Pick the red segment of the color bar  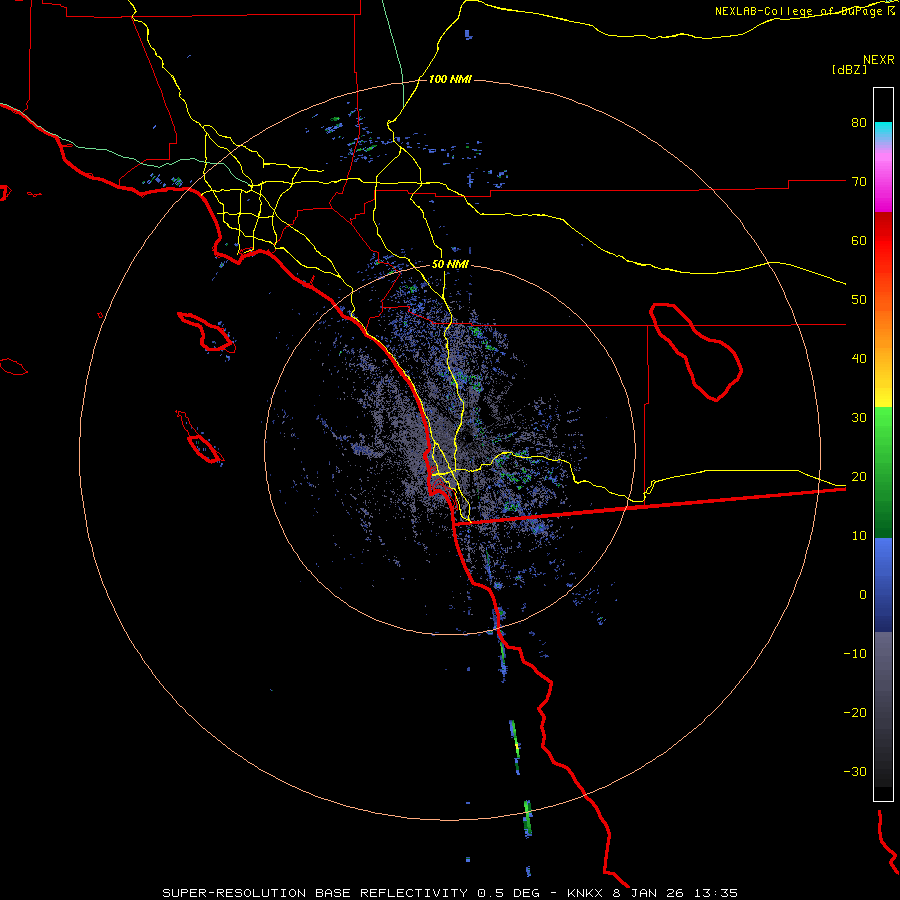(x=883, y=241)
